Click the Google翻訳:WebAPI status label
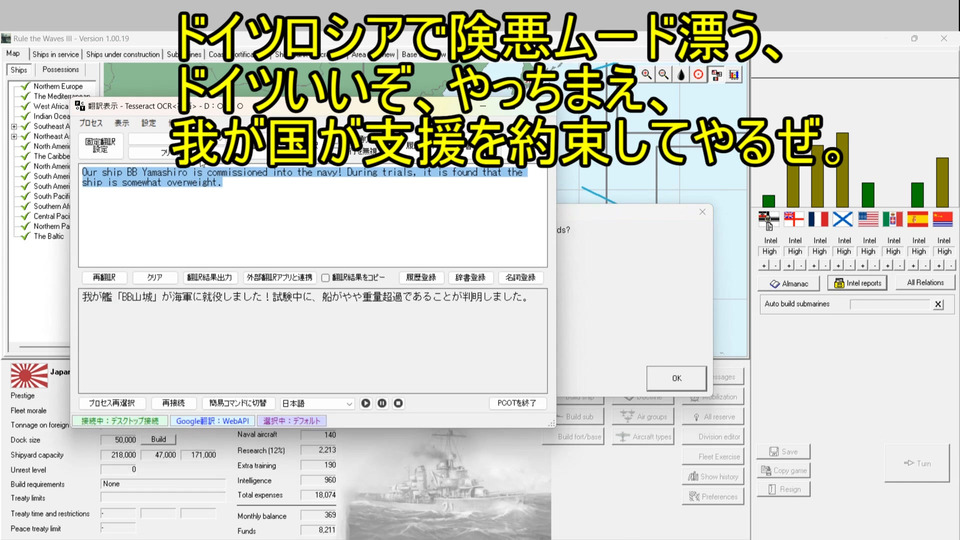 [212, 421]
